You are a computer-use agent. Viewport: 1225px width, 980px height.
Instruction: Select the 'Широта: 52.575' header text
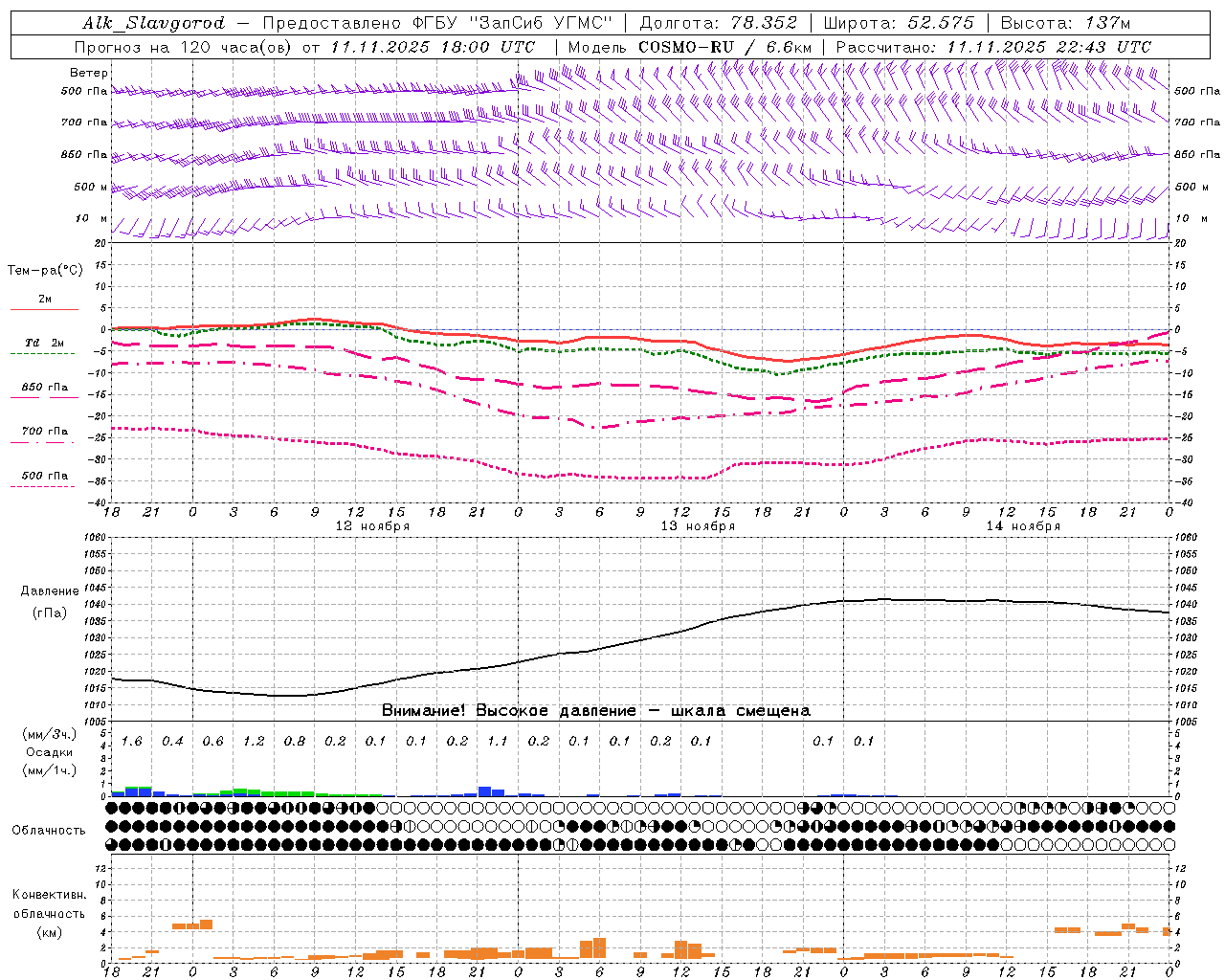pyautogui.click(x=899, y=23)
